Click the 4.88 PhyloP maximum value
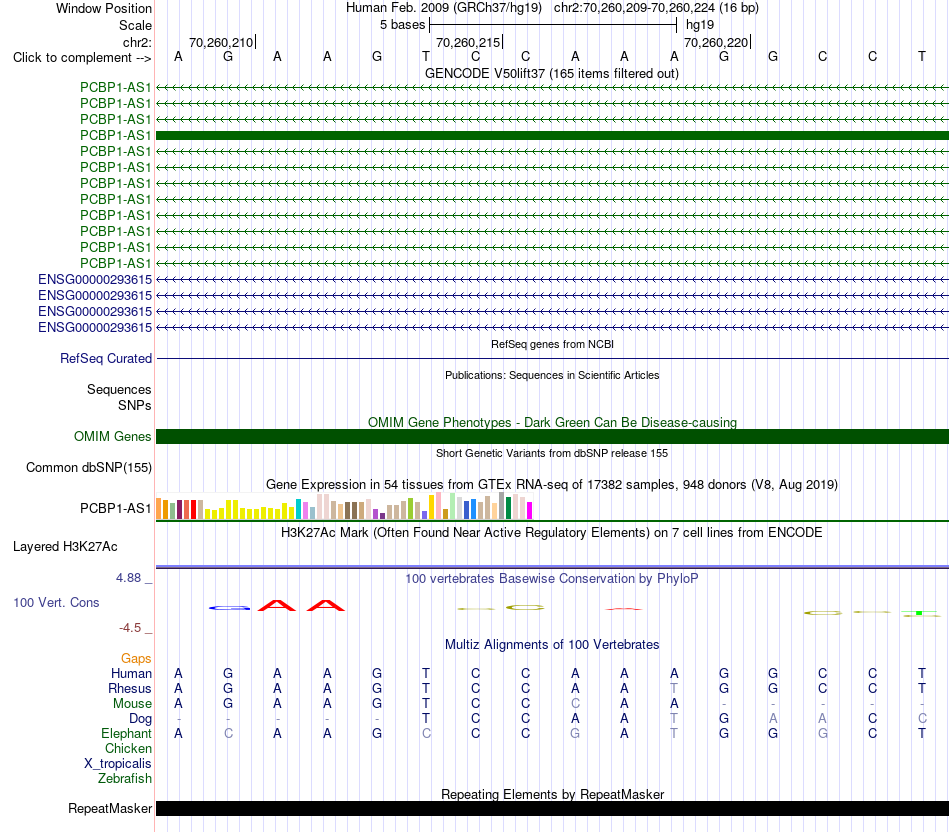This screenshot has width=950, height=832. click(x=128, y=578)
